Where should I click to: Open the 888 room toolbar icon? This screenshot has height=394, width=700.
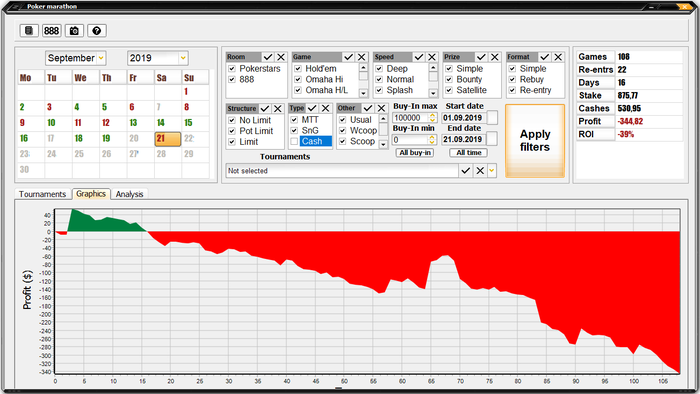51,31
